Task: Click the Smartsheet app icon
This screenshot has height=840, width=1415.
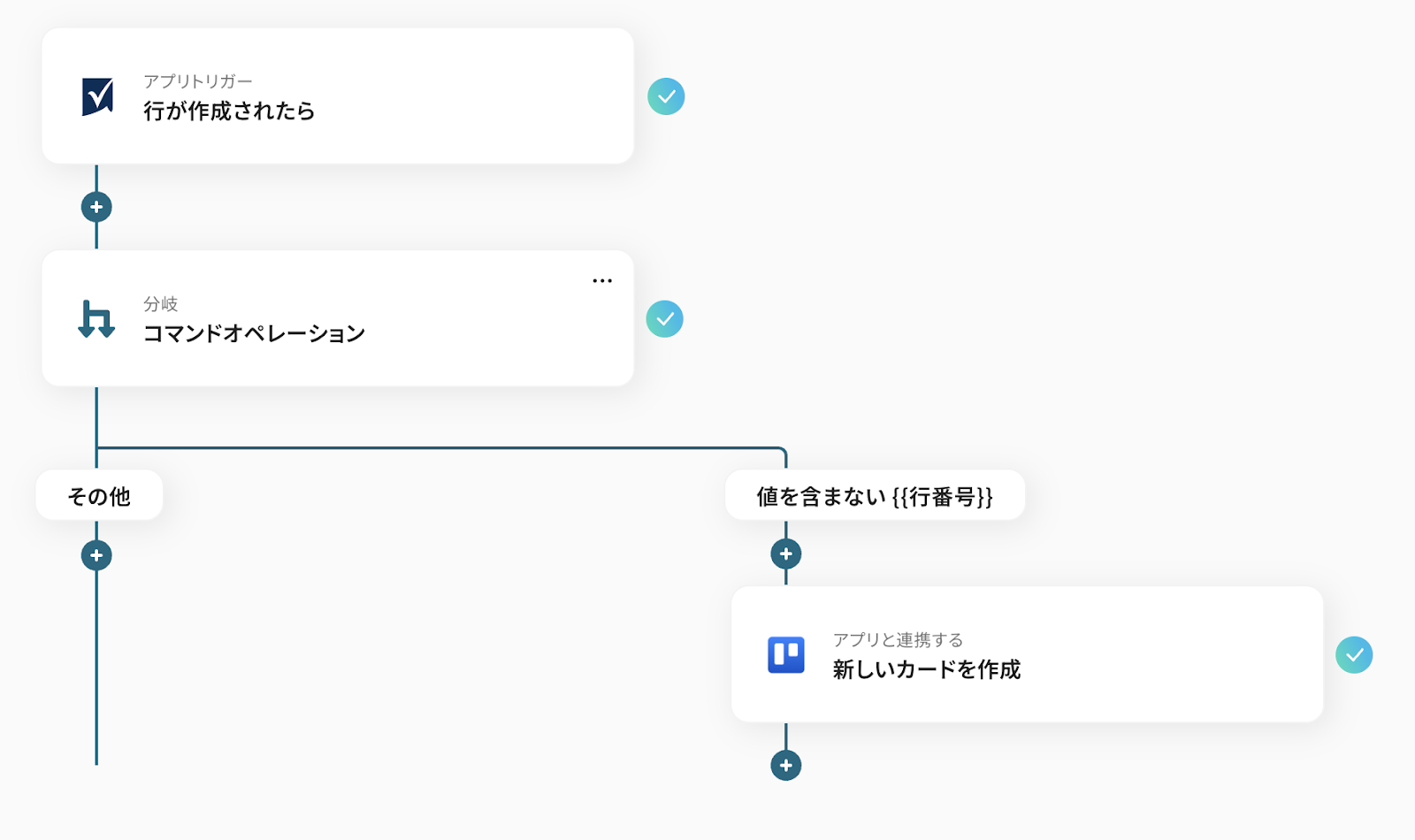Action: pos(97,96)
